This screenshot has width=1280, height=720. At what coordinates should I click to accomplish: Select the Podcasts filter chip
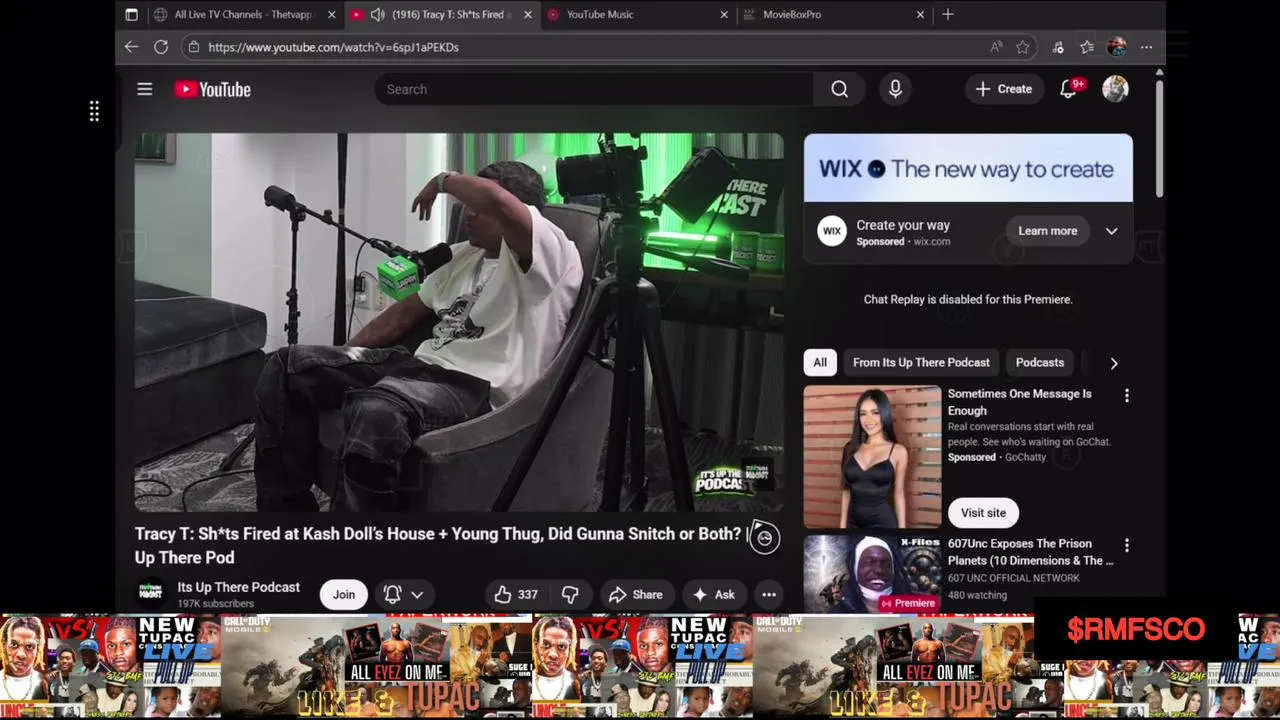click(1040, 363)
